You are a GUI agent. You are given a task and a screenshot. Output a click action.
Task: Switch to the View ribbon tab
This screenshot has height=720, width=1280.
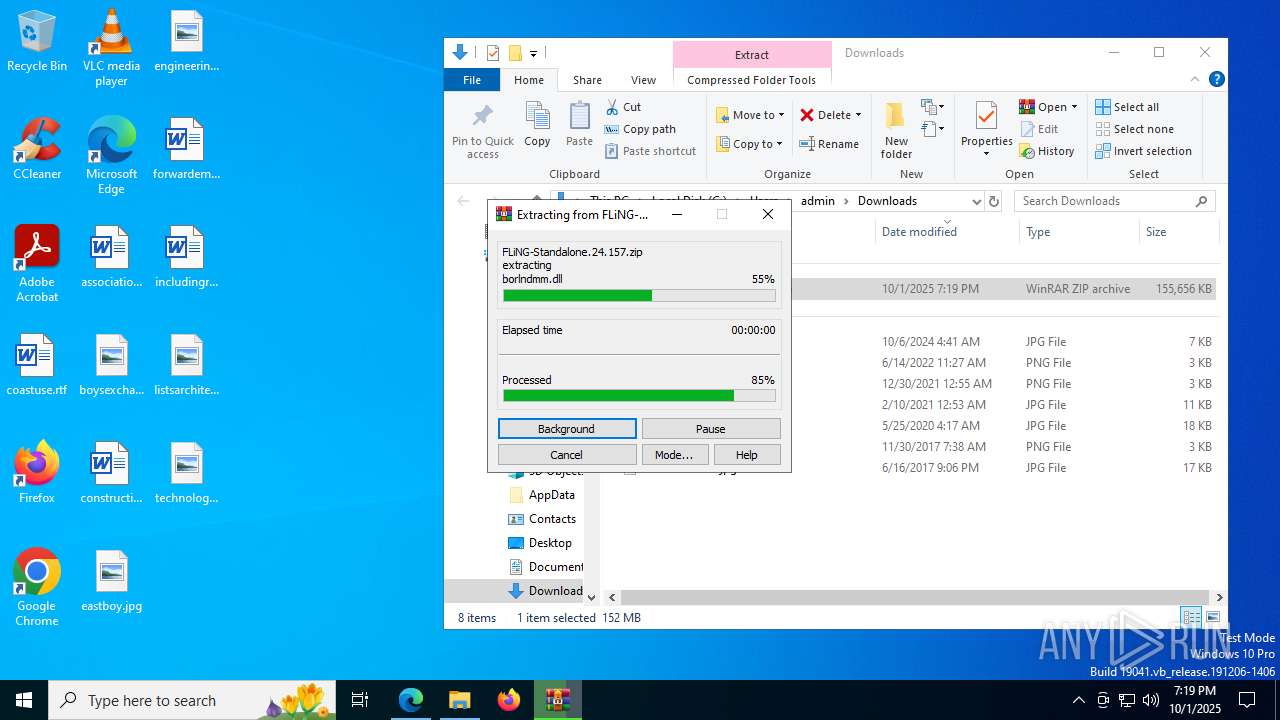(x=643, y=80)
